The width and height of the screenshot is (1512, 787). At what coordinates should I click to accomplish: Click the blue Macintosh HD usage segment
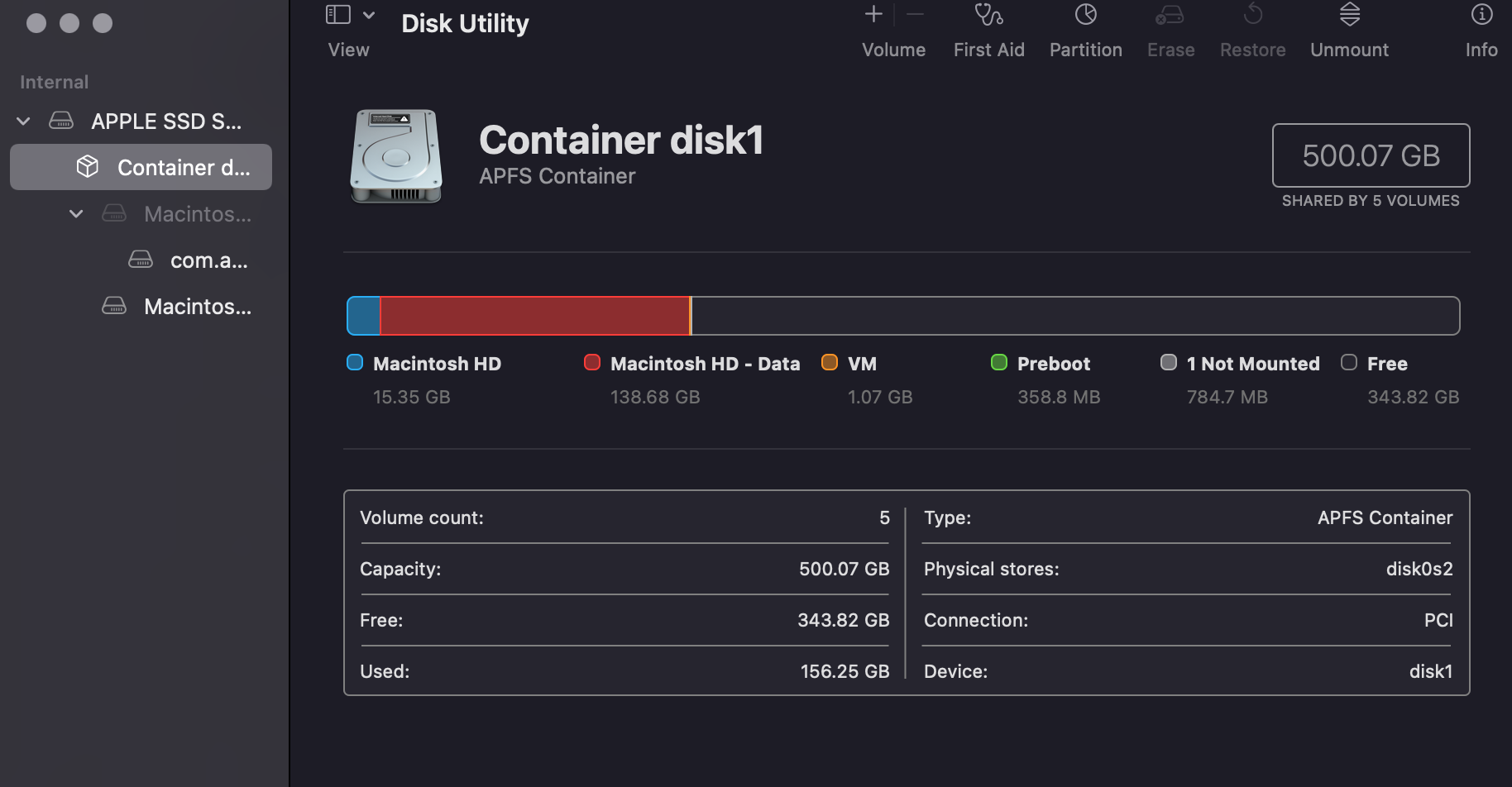click(x=364, y=316)
